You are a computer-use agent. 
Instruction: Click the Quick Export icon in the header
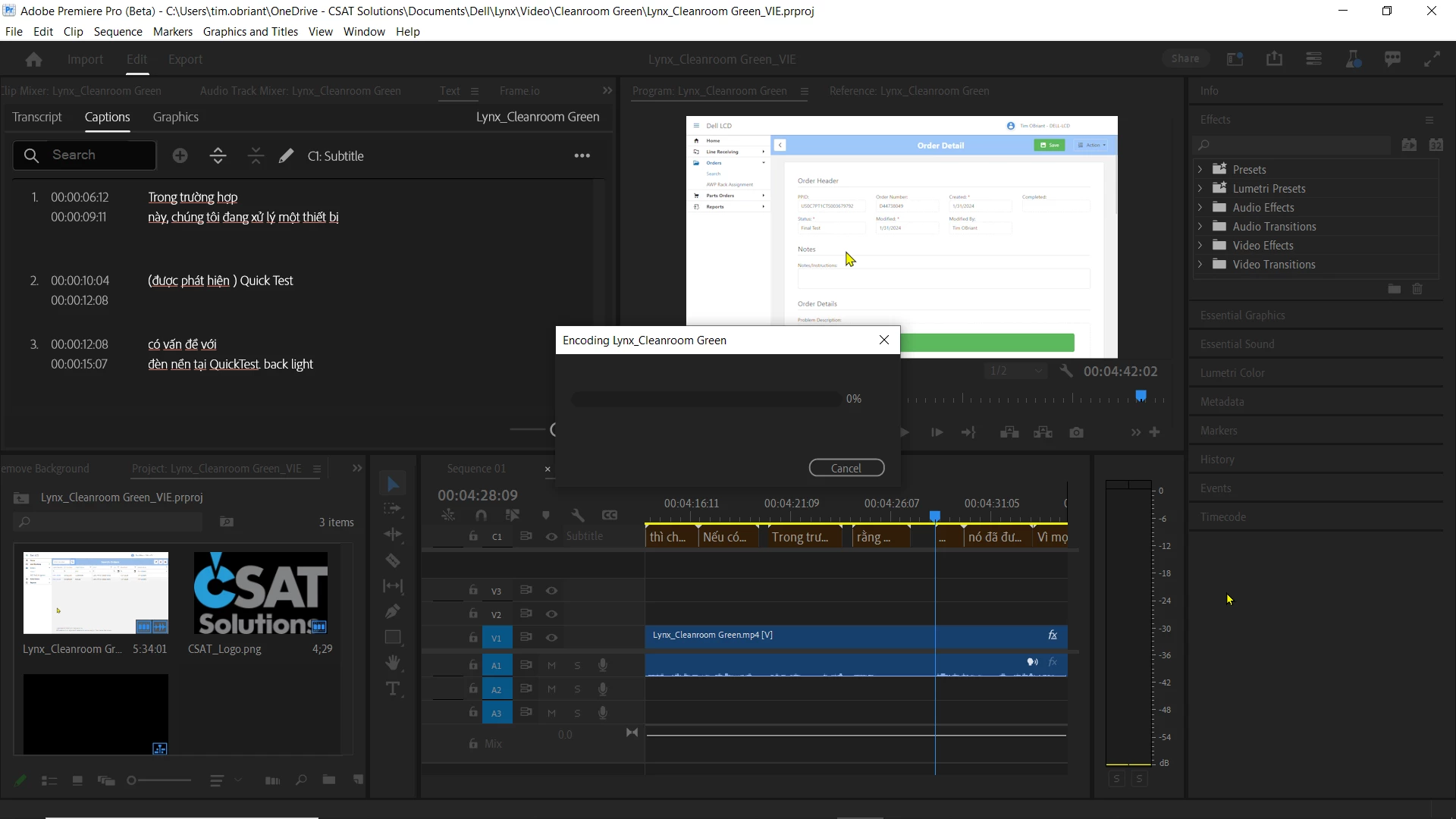[x=1274, y=59]
